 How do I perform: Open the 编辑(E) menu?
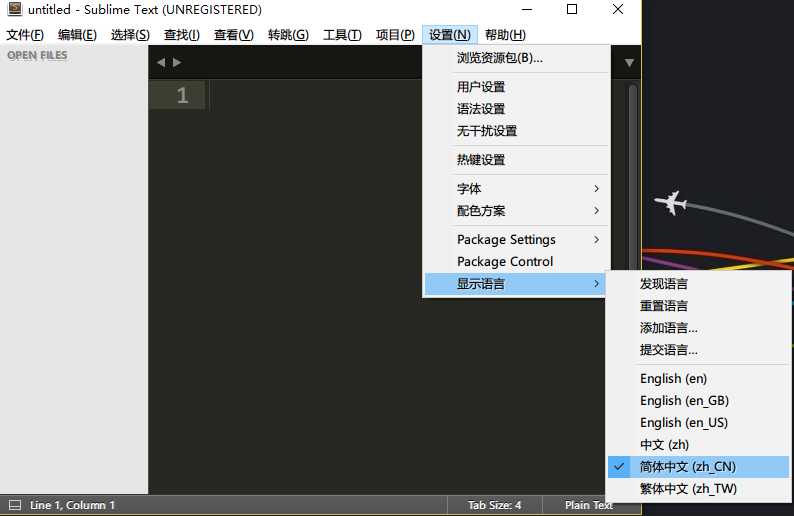(x=77, y=35)
